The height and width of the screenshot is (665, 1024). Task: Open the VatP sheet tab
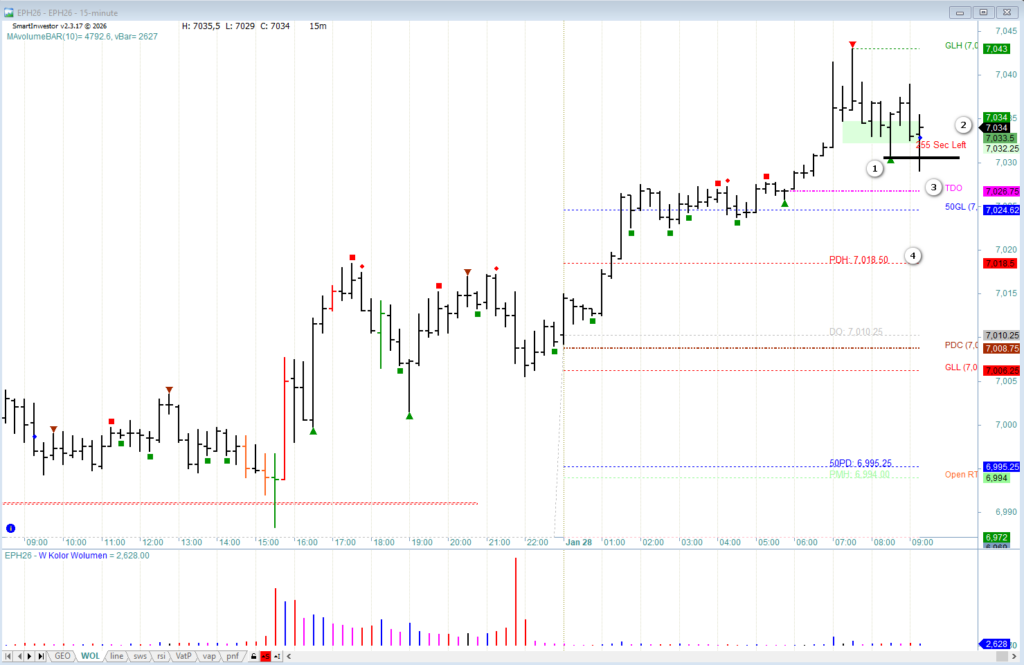pyautogui.click(x=183, y=656)
